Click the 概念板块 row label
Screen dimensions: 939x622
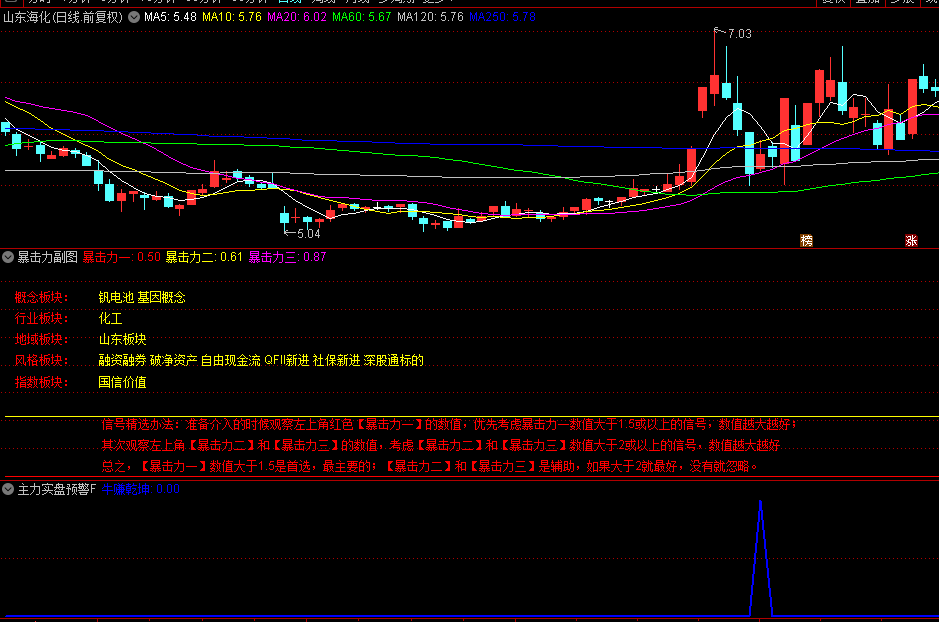point(41,298)
